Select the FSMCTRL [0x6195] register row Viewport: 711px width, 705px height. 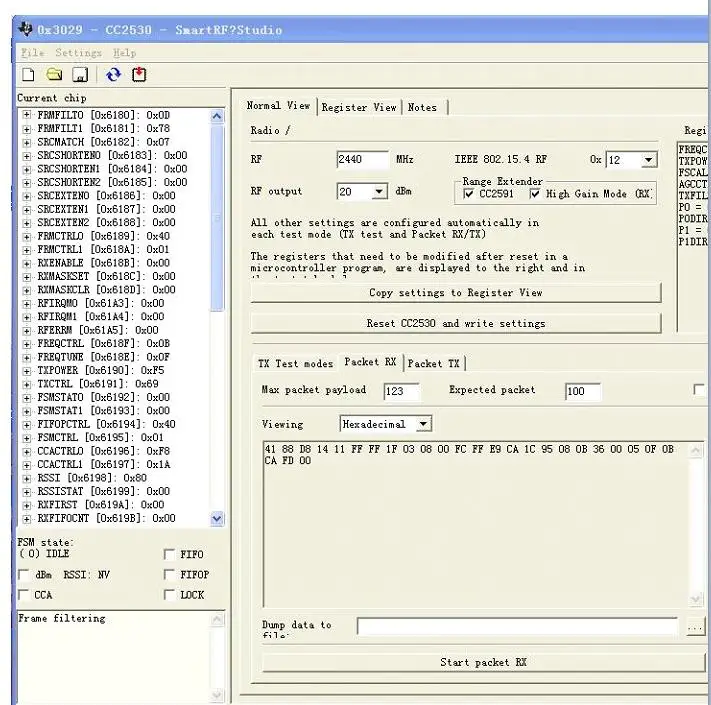click(x=100, y=438)
